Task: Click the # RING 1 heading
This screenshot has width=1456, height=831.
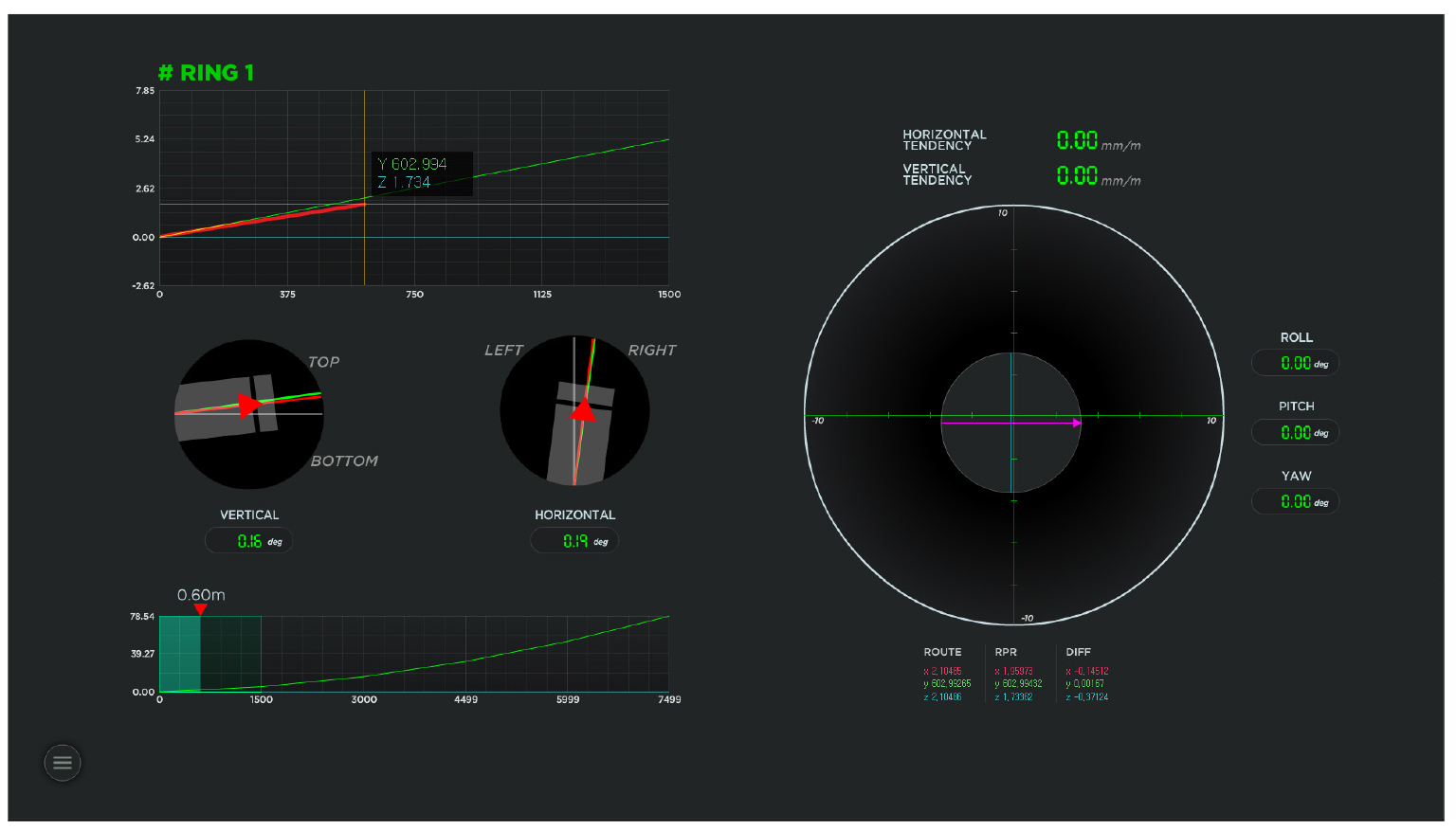Action: (206, 73)
